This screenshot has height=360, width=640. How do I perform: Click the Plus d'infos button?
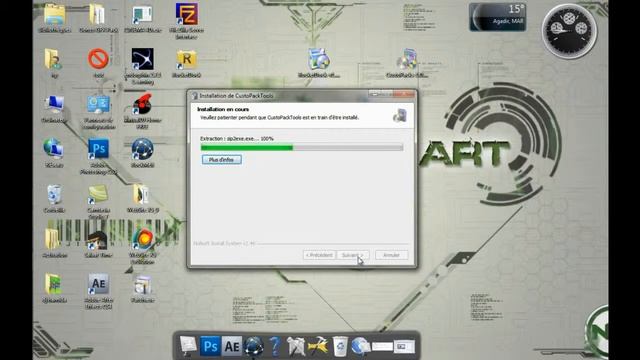[x=222, y=160]
